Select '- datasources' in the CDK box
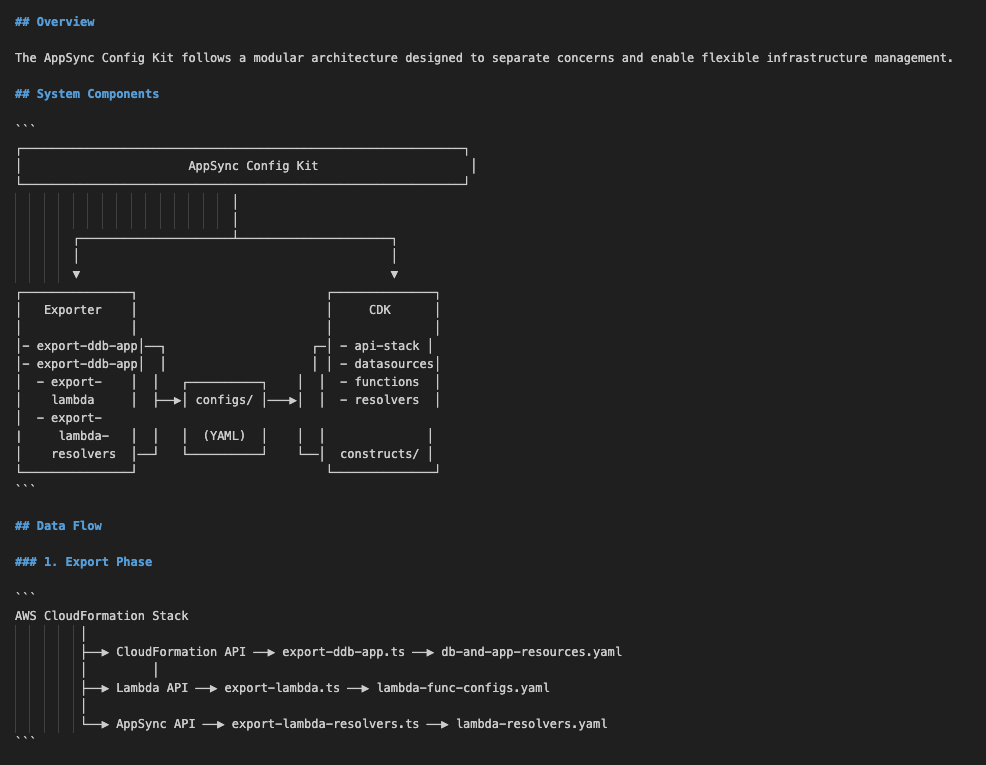The image size is (986, 765). (x=387, y=364)
